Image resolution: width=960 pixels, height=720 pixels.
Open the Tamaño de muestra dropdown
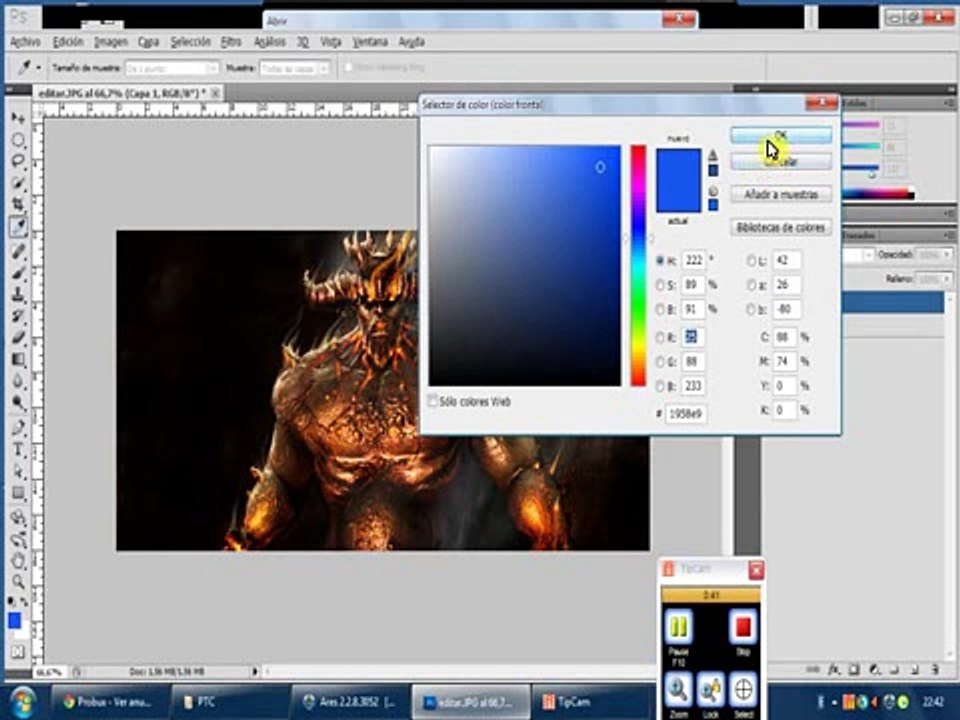(172, 68)
